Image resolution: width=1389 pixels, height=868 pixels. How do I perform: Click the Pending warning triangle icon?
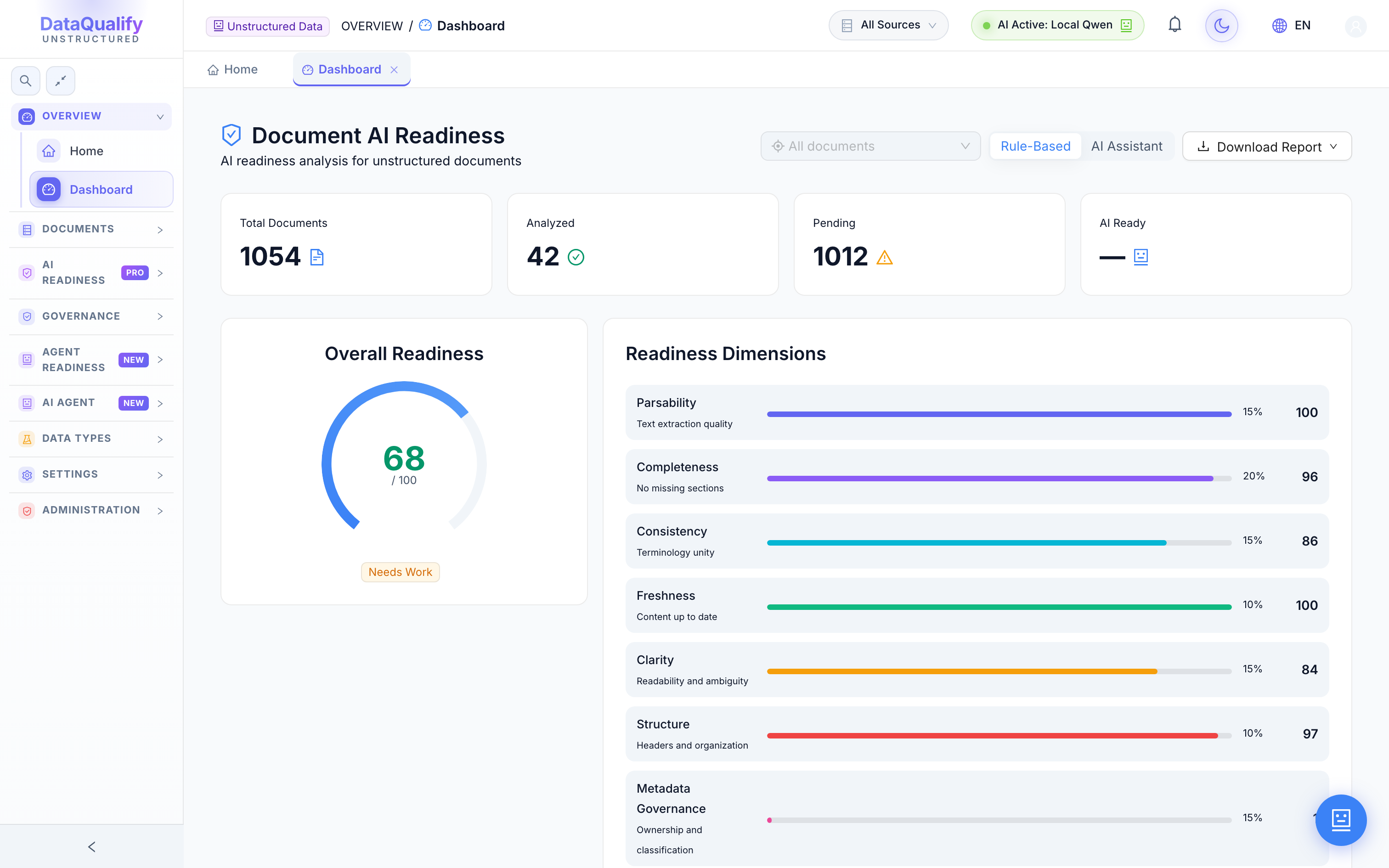tap(885, 257)
